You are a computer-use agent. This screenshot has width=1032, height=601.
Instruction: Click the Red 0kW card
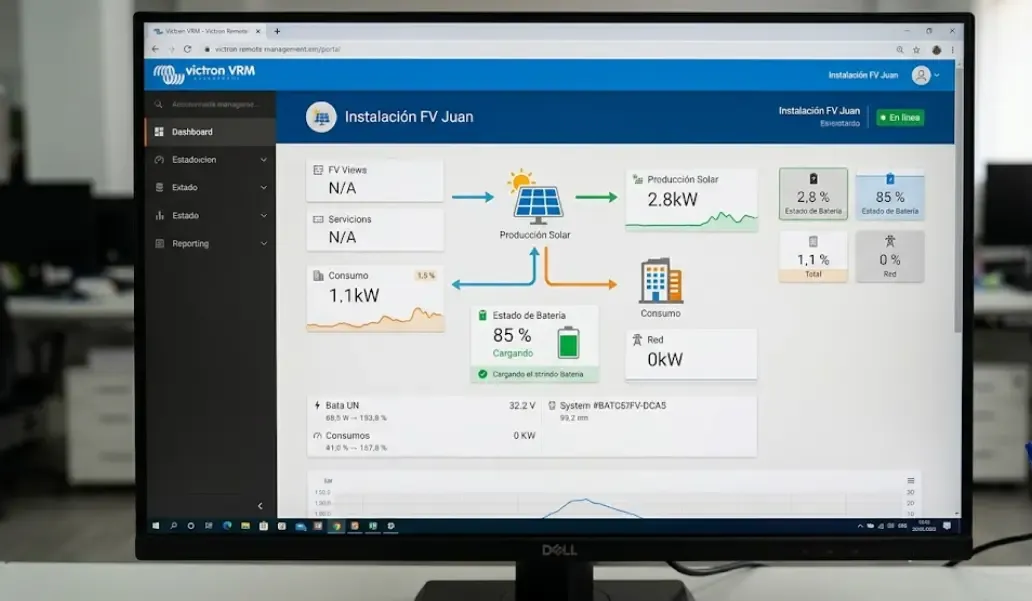point(691,353)
